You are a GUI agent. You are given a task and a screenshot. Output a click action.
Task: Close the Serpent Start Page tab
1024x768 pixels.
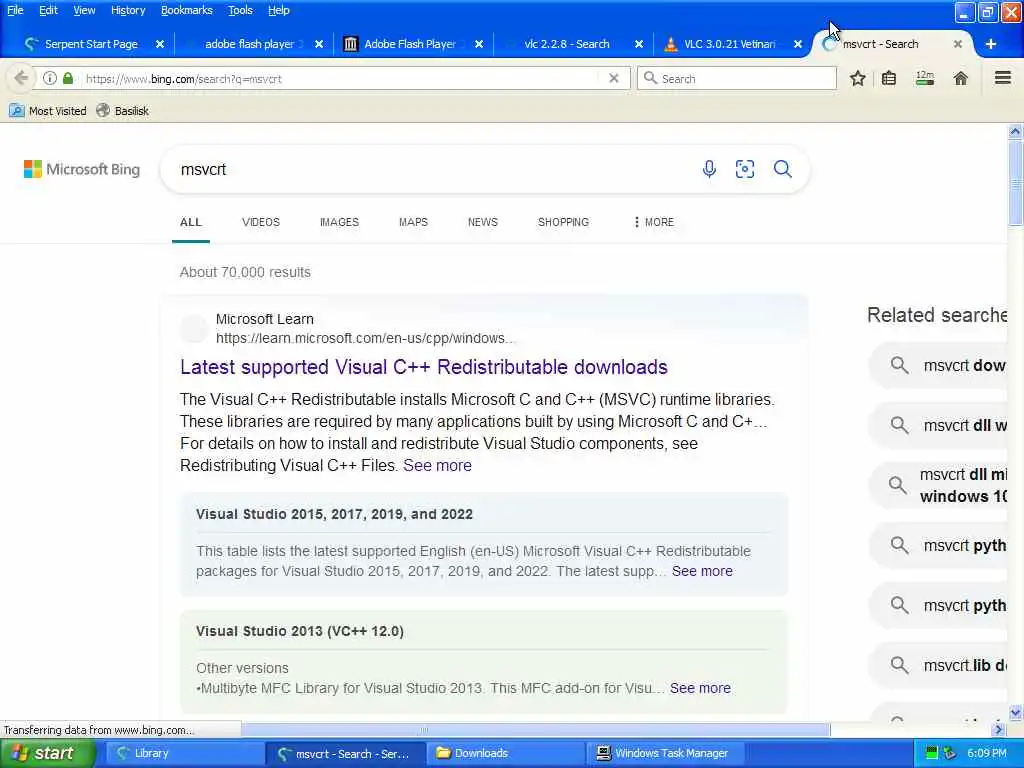tap(160, 44)
